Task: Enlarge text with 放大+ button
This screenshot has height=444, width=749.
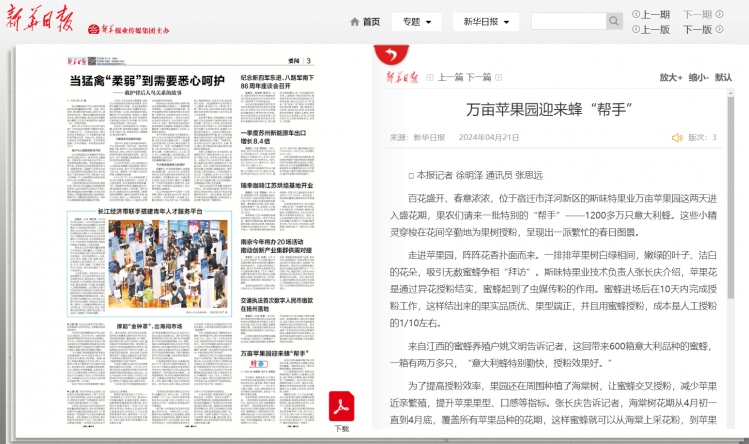Action: tap(670, 77)
